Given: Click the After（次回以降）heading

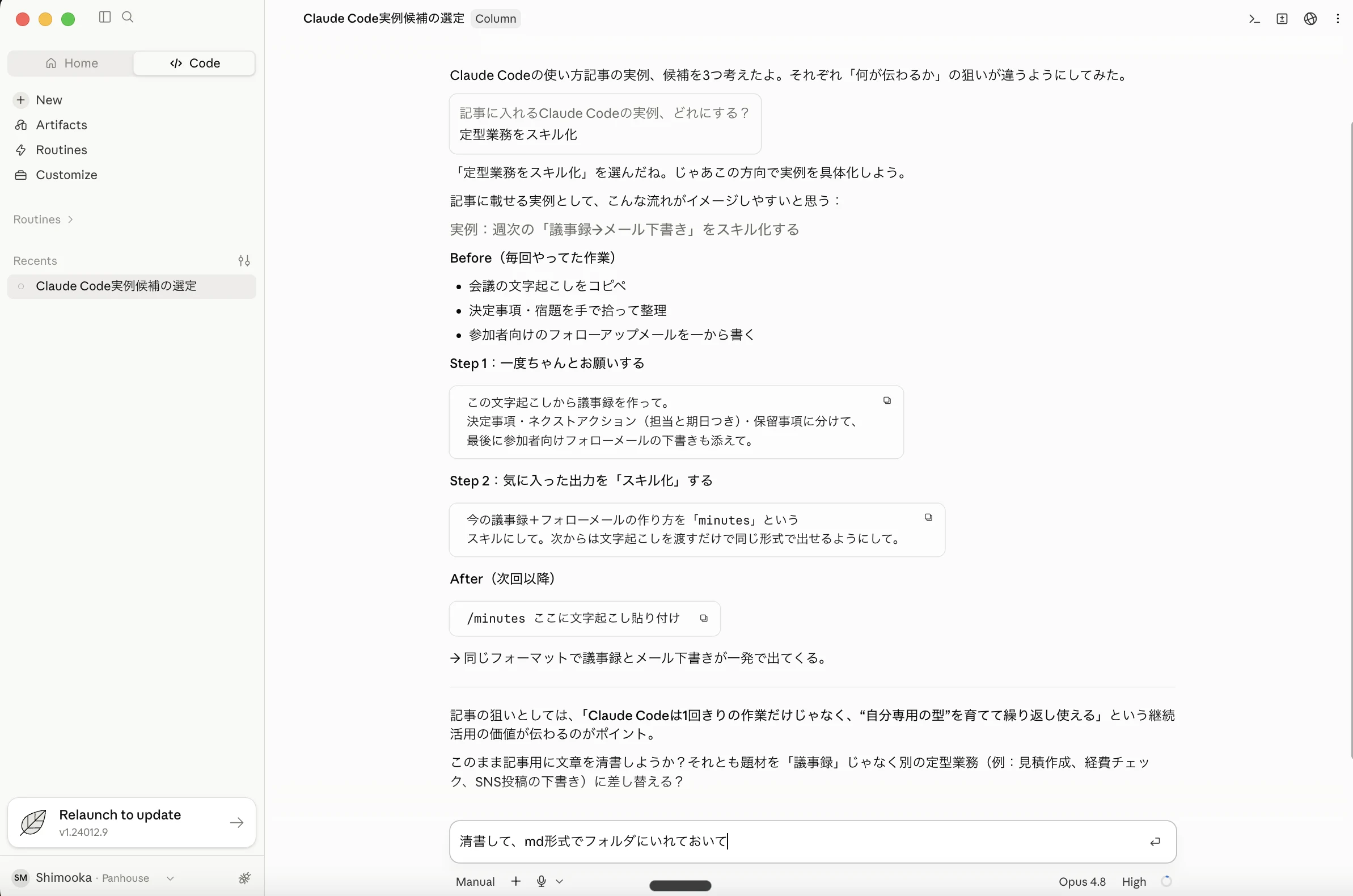Looking at the screenshot, I should [503, 579].
